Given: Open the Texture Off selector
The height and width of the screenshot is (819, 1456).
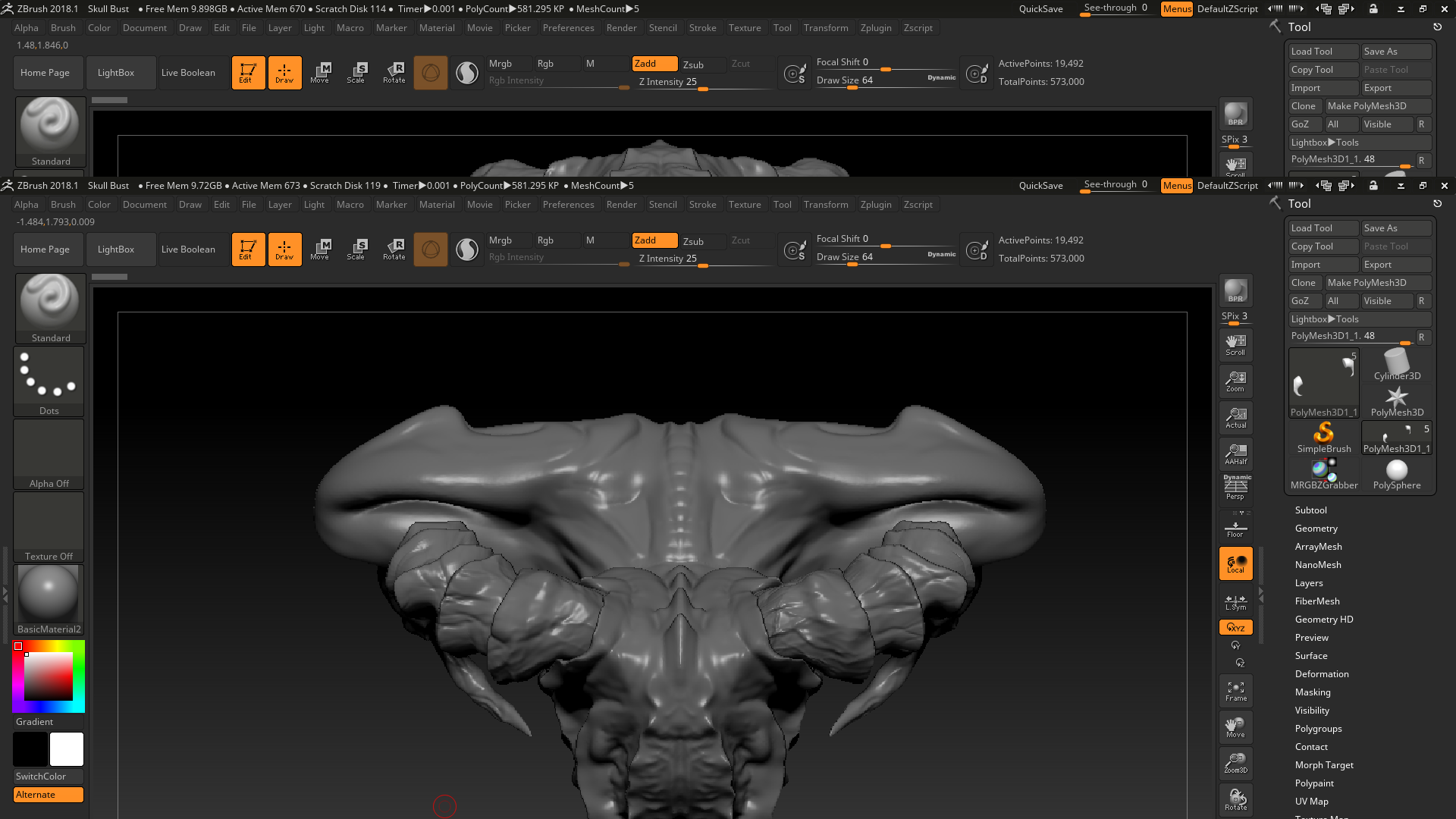Looking at the screenshot, I should point(49,527).
